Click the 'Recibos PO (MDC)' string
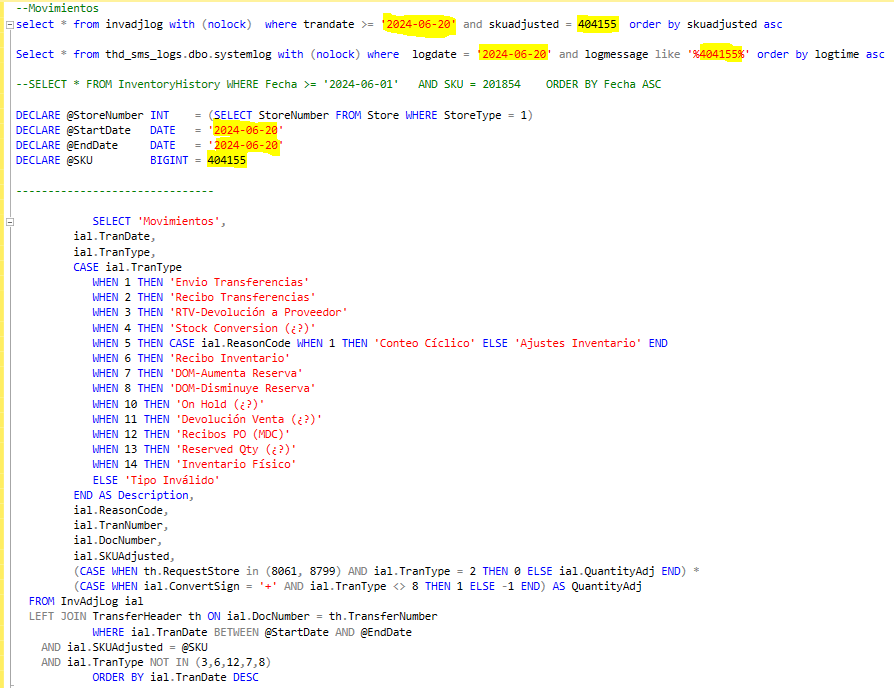894x688 pixels. 233,434
